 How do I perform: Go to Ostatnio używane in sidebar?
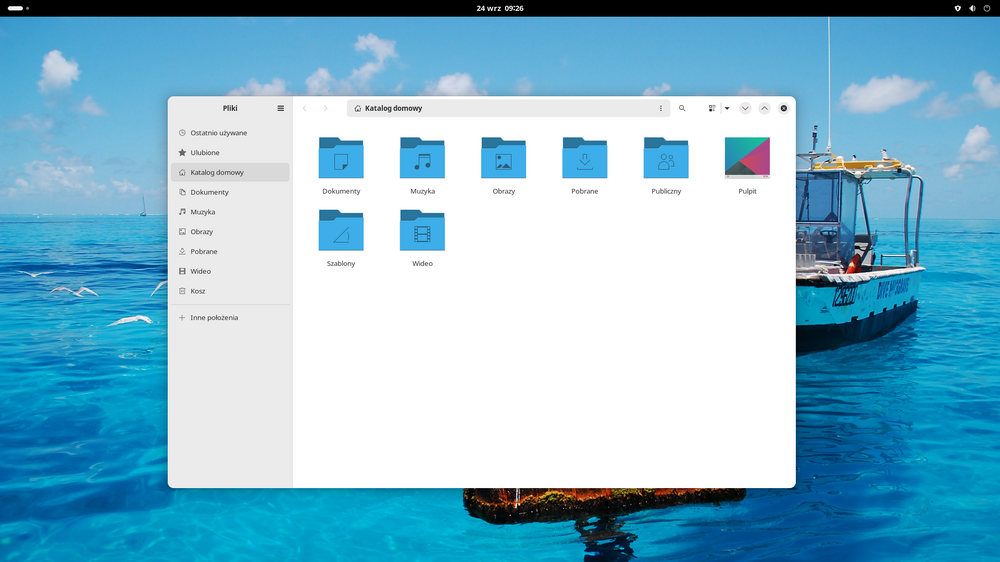pyautogui.click(x=218, y=133)
